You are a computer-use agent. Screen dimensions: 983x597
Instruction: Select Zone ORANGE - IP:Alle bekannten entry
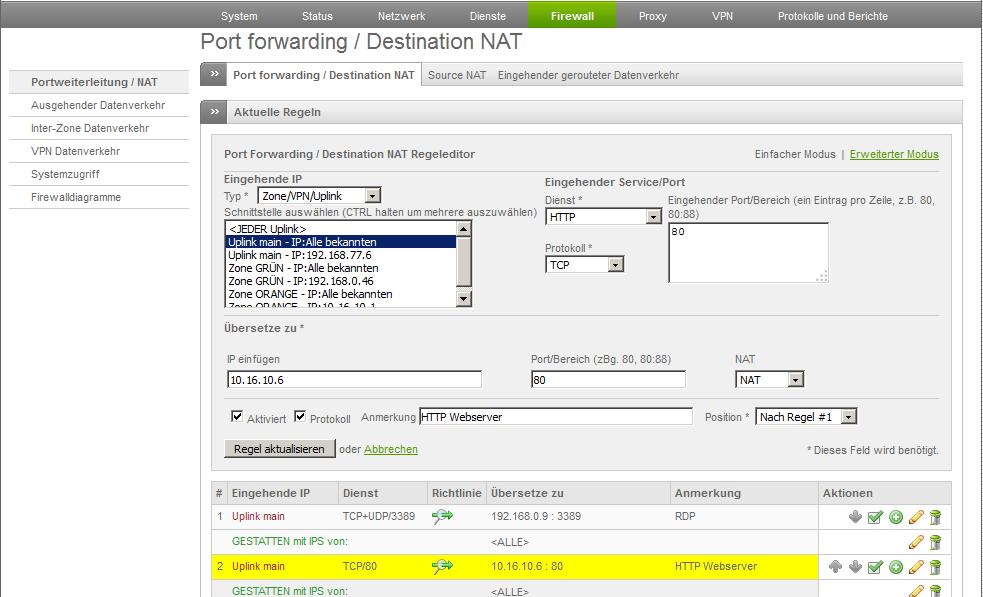[x=340, y=294]
